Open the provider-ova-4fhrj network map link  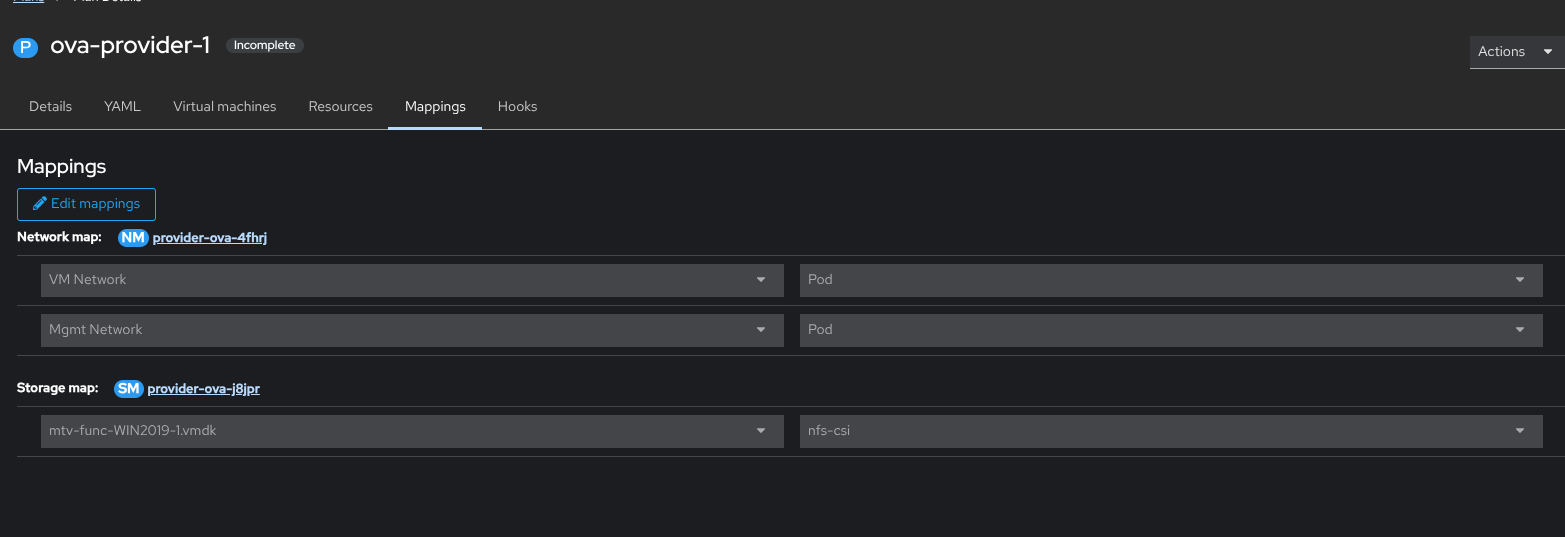click(209, 238)
